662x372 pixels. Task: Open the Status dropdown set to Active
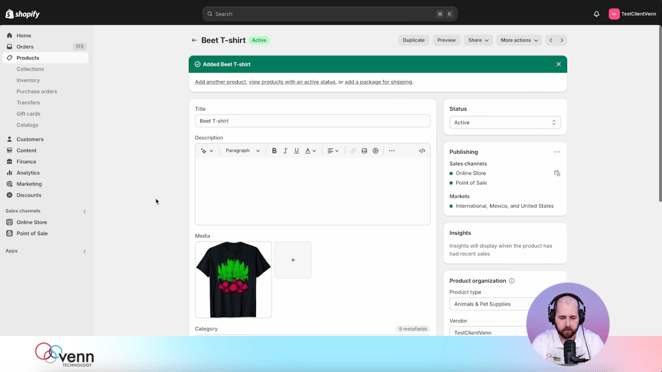coord(505,122)
